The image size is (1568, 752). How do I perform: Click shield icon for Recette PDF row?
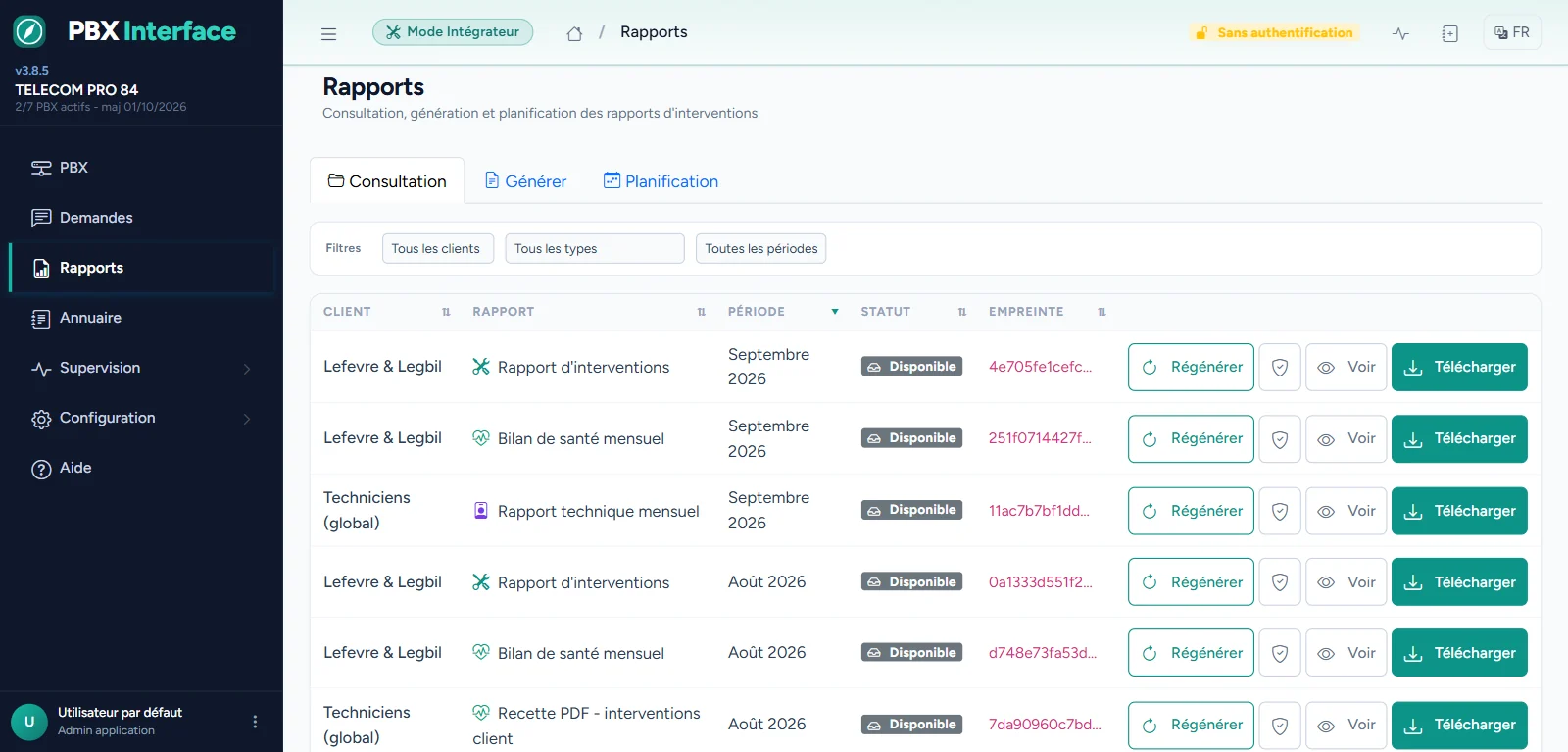(x=1280, y=726)
